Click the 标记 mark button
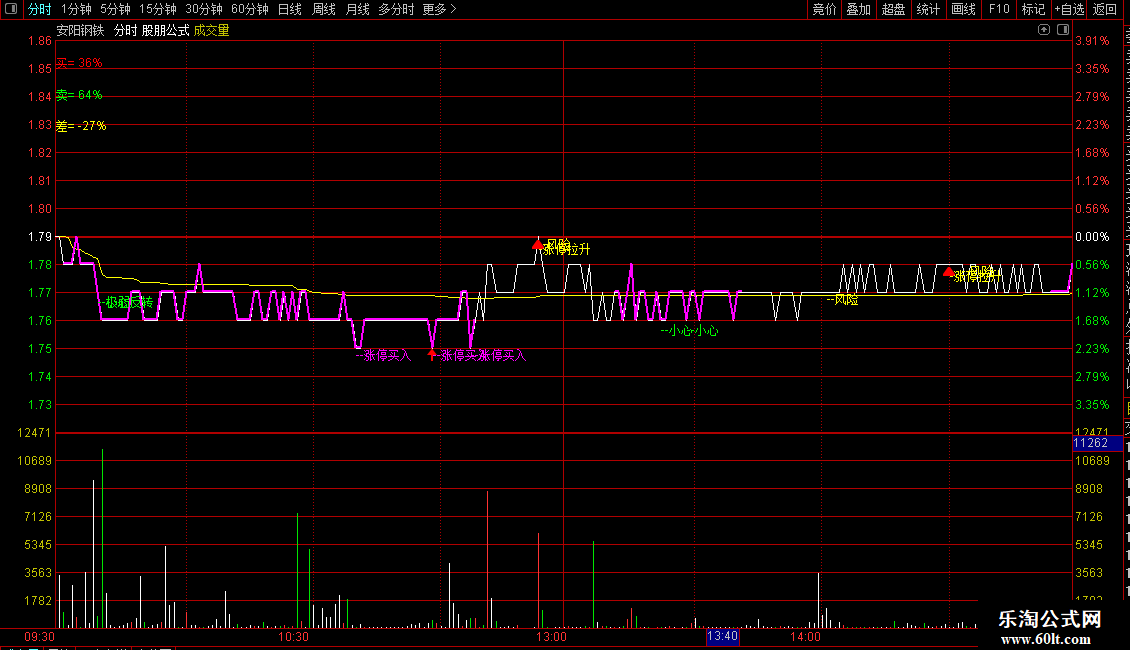Viewport: 1130px width, 650px height. point(1033,9)
